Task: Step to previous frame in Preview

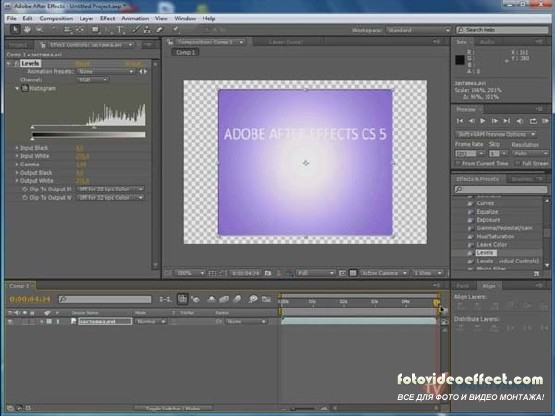Action: click(471, 121)
